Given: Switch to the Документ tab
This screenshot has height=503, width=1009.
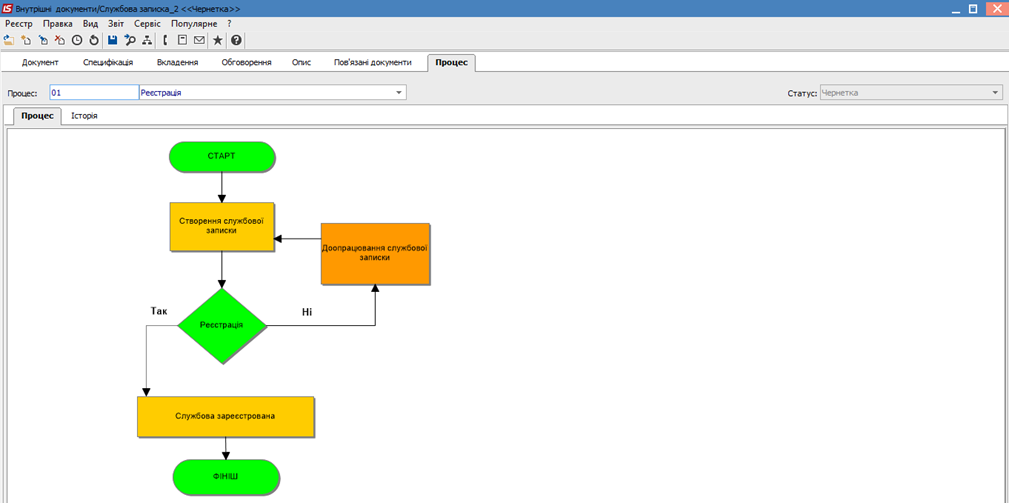Looking at the screenshot, I should [40, 62].
